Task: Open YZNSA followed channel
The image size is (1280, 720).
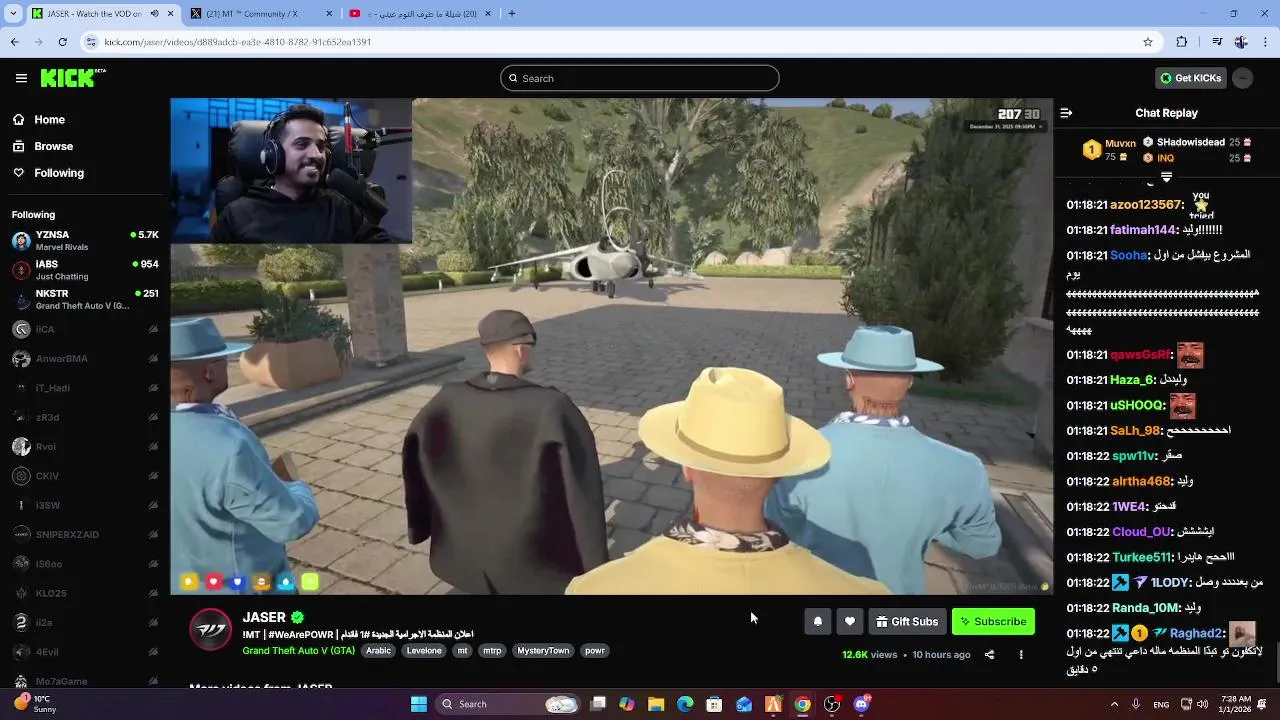Action: click(85, 241)
